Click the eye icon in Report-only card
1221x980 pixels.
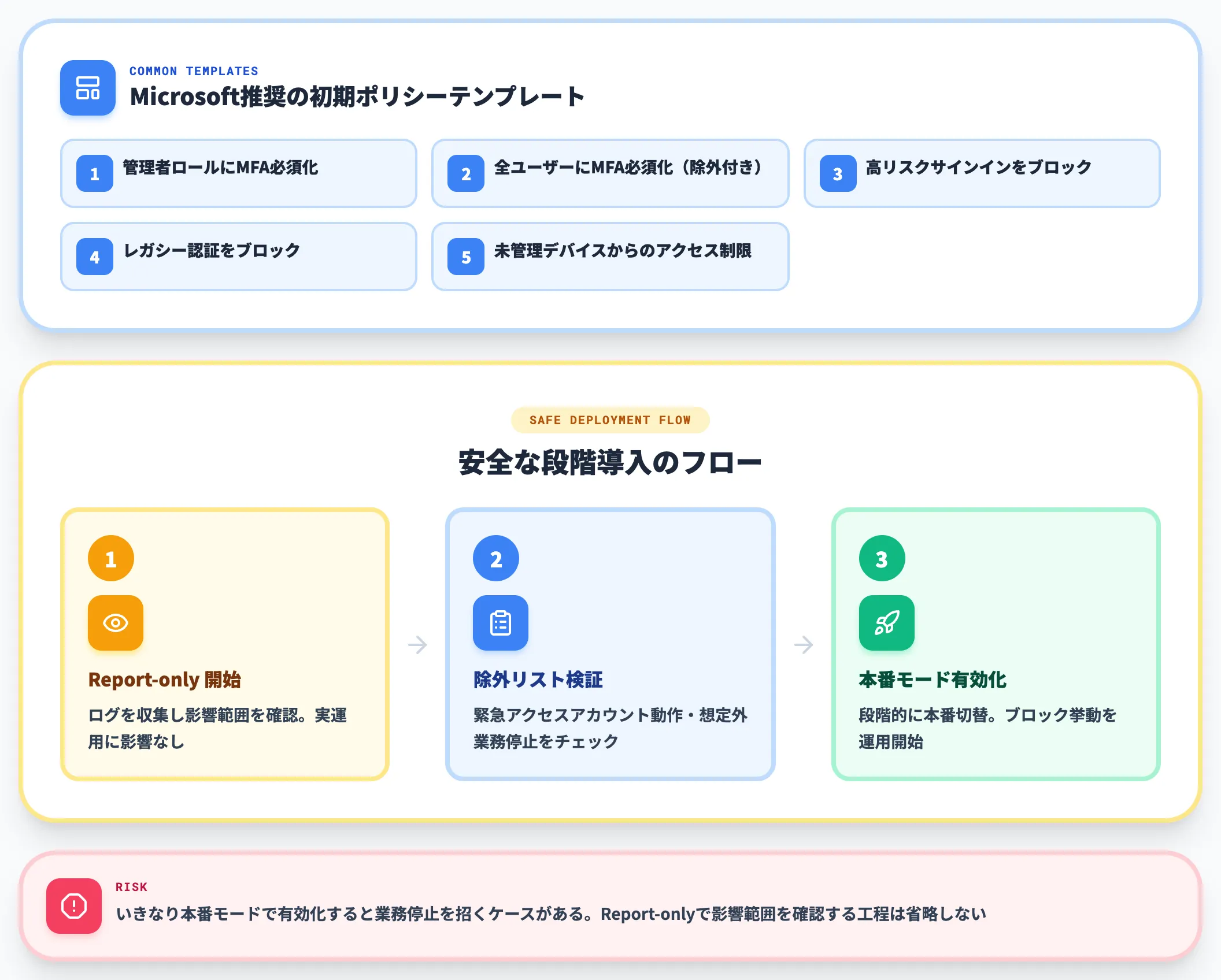[116, 623]
